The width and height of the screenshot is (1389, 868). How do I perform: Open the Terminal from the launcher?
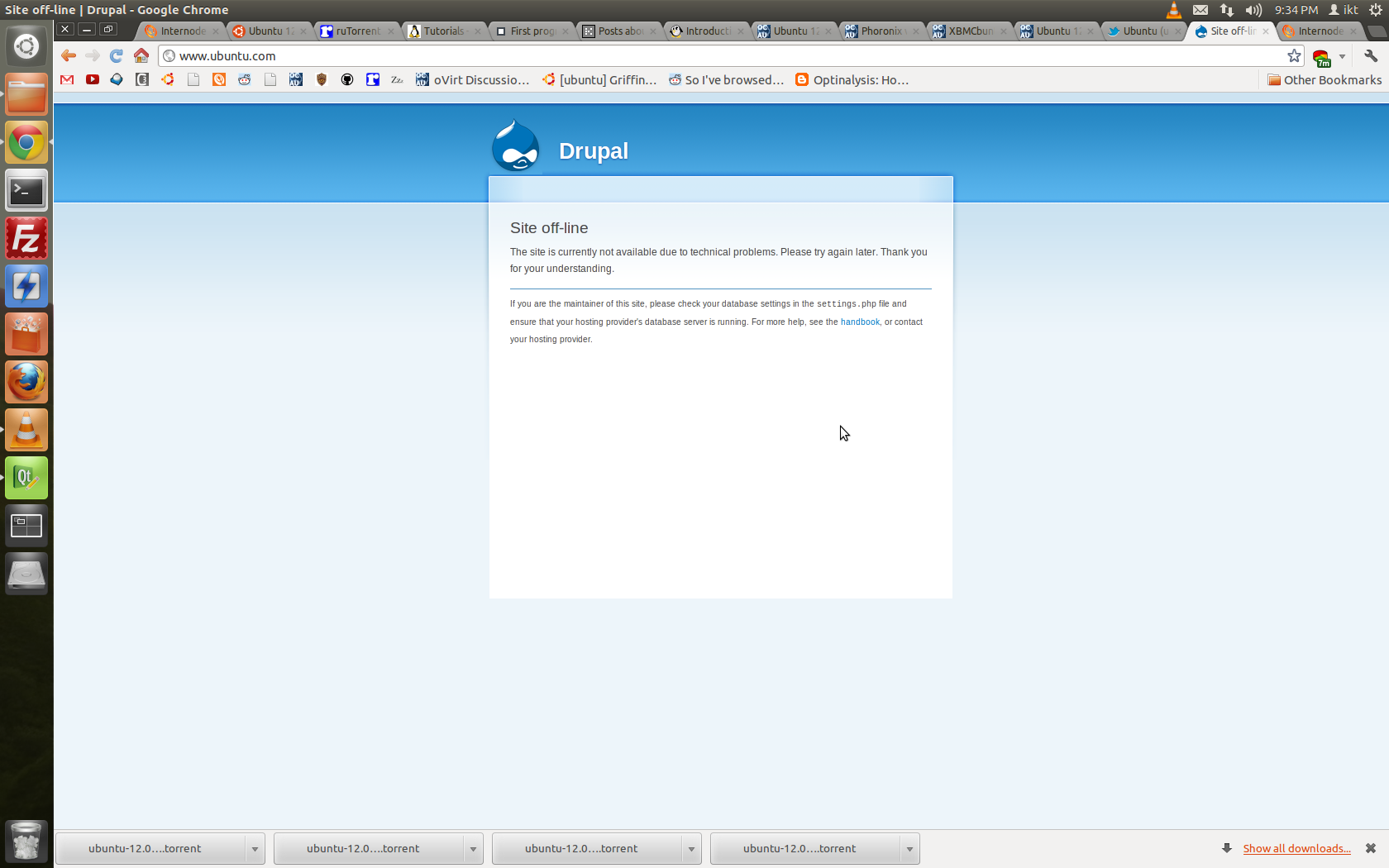26,191
